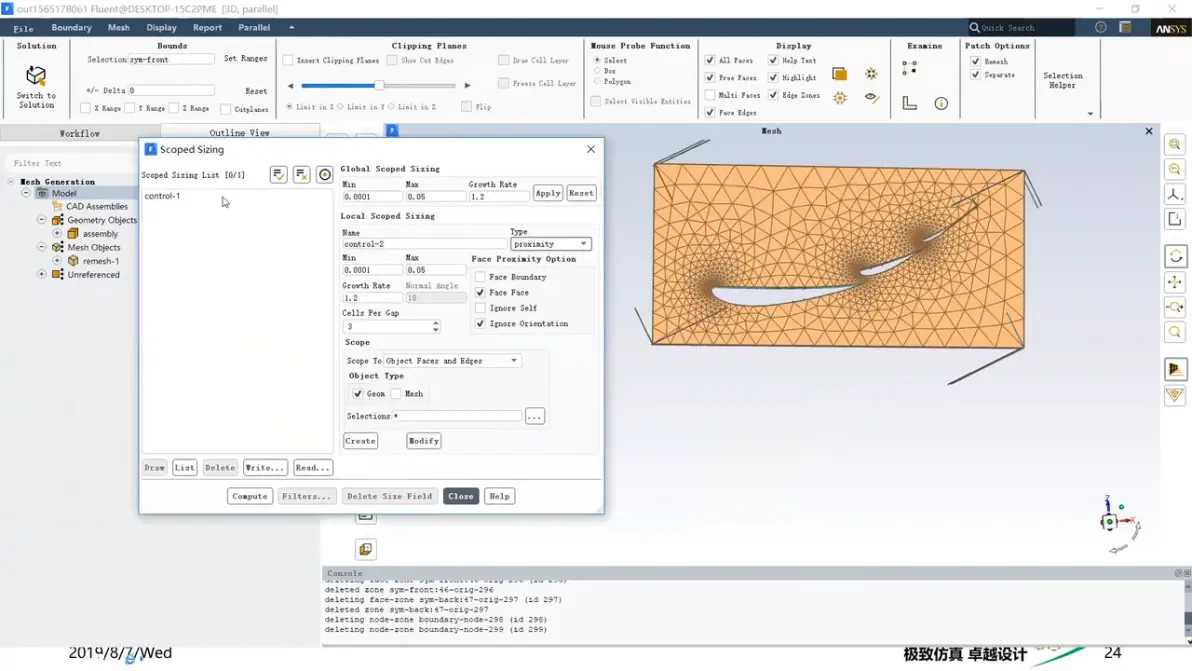Collapse the Geometry Objects node
Screen dimensions: 1192x671
tap(42, 220)
